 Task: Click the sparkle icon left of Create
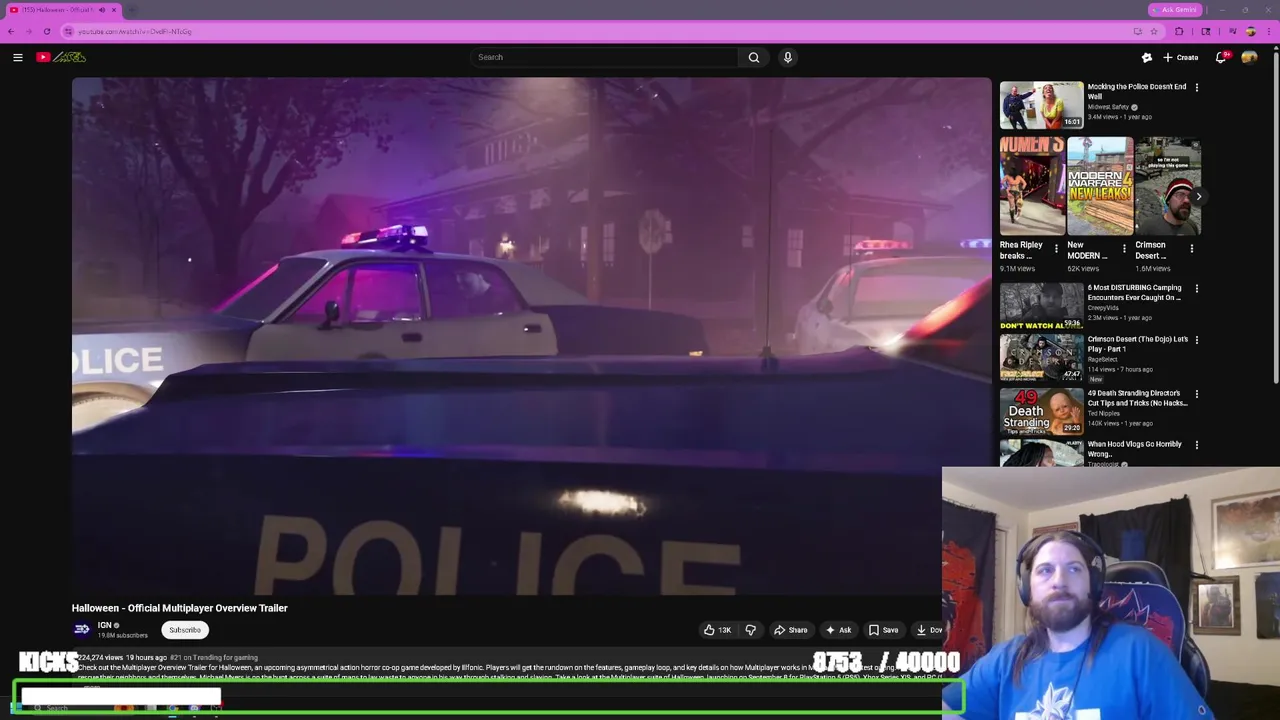click(1147, 57)
